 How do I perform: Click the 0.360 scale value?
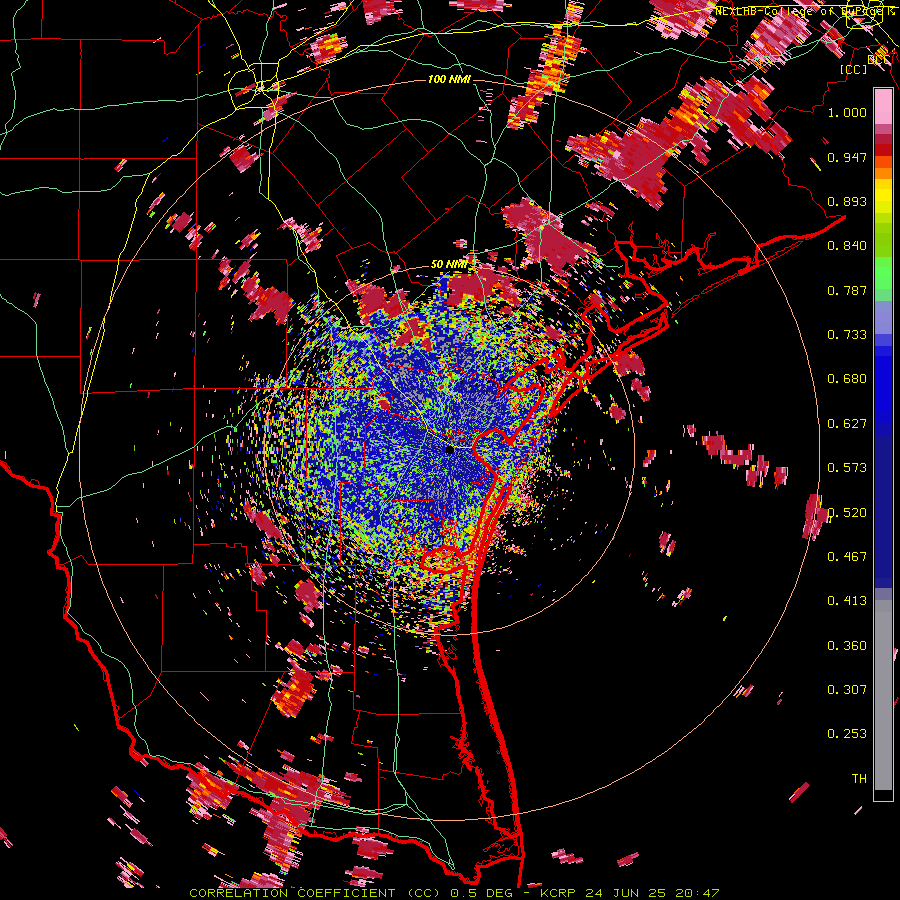point(847,646)
